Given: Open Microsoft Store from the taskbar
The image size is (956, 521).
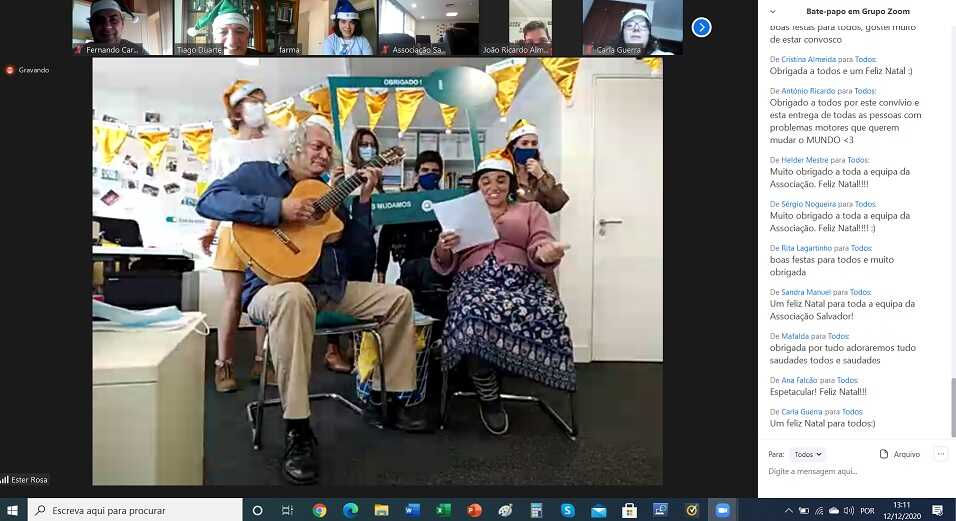Looking at the screenshot, I should coord(629,510).
